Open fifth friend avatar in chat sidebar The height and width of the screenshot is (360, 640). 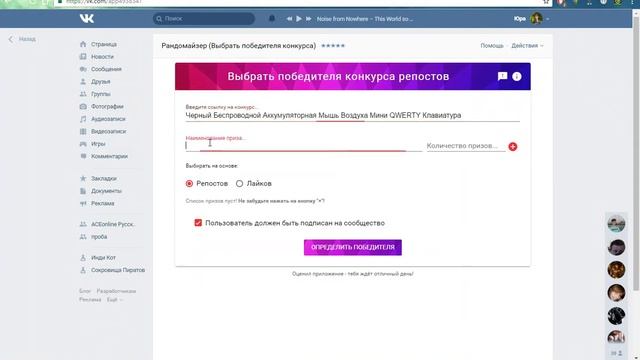pos(616,316)
